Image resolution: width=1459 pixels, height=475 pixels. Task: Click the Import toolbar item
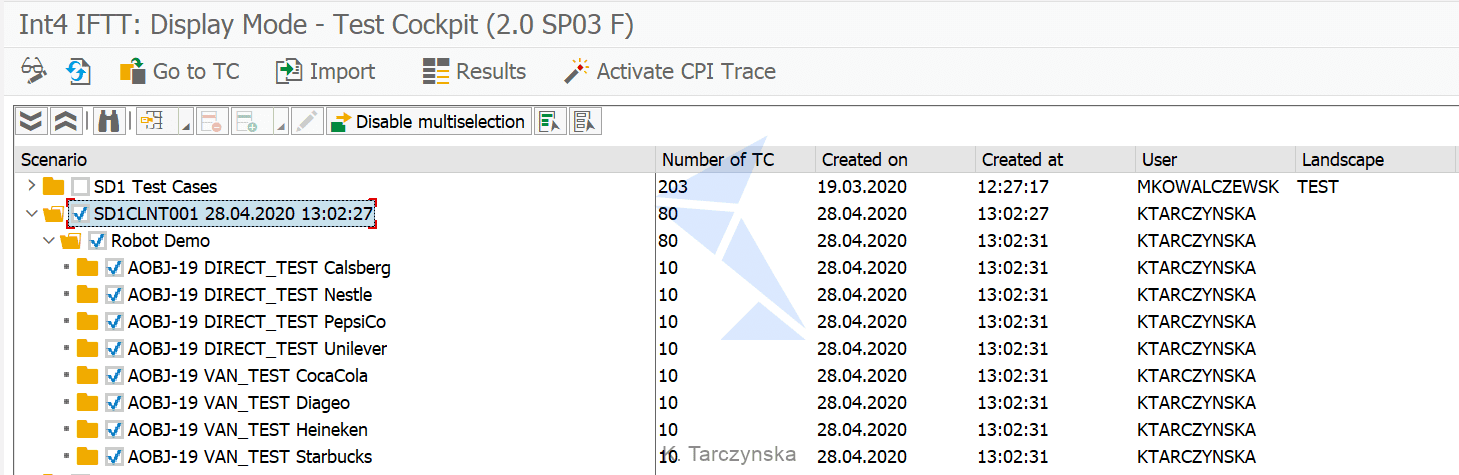[x=325, y=72]
